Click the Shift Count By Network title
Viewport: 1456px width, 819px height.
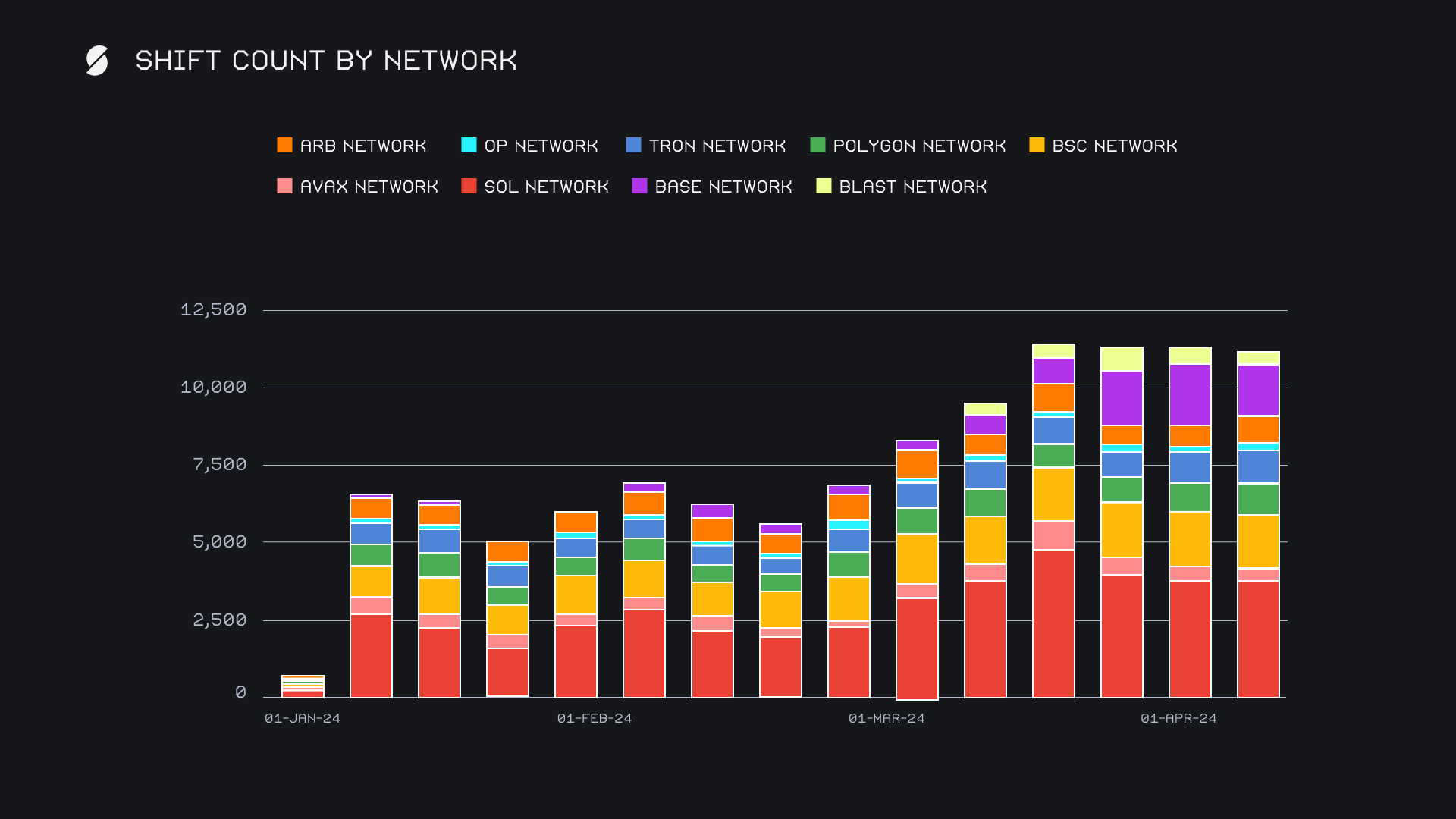coord(326,61)
